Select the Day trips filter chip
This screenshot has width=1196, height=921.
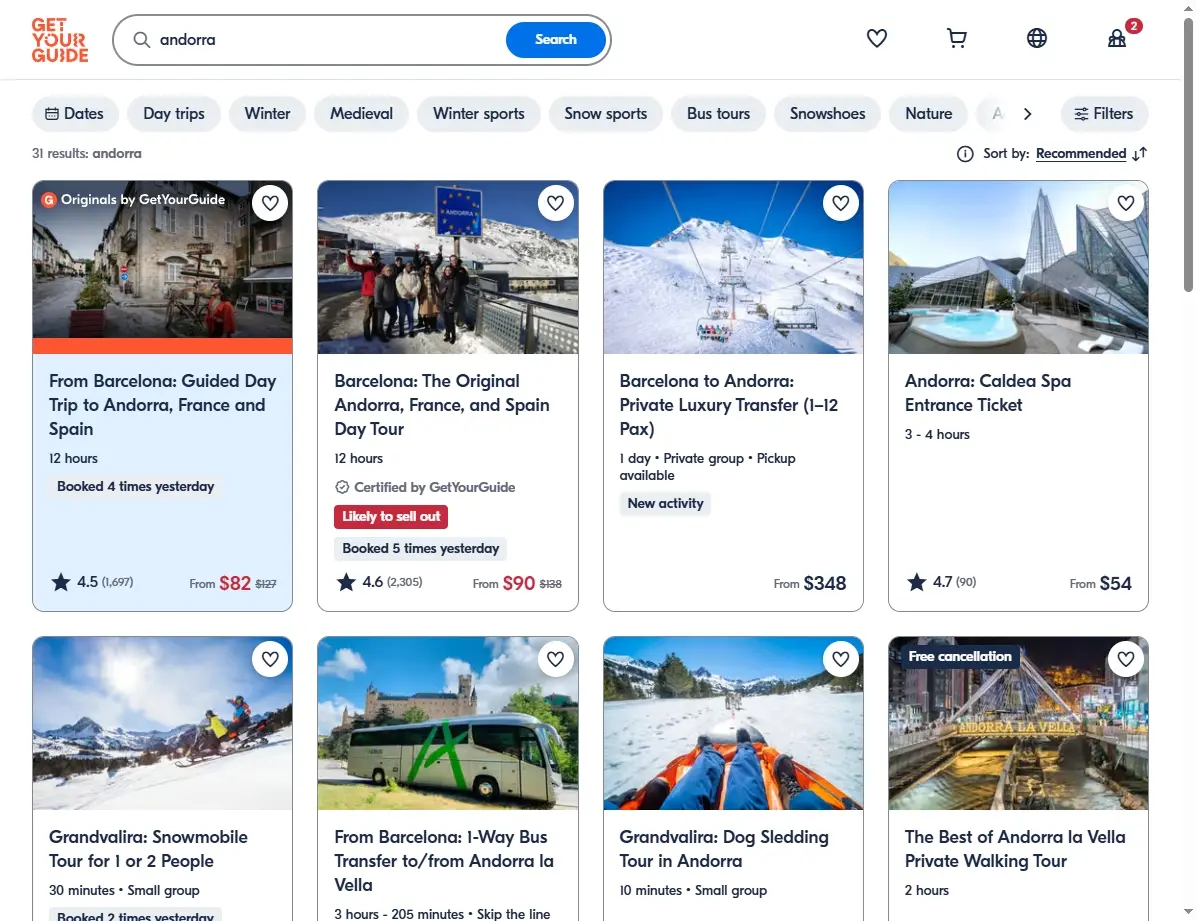click(174, 114)
